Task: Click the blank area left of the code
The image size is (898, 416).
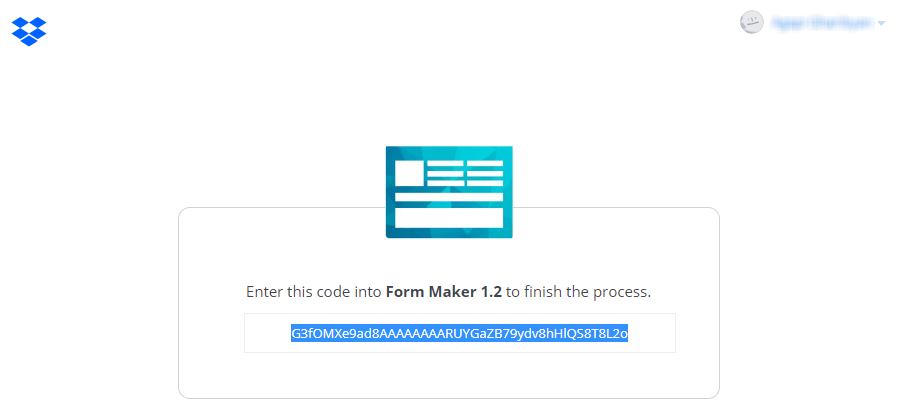Action: coord(267,333)
